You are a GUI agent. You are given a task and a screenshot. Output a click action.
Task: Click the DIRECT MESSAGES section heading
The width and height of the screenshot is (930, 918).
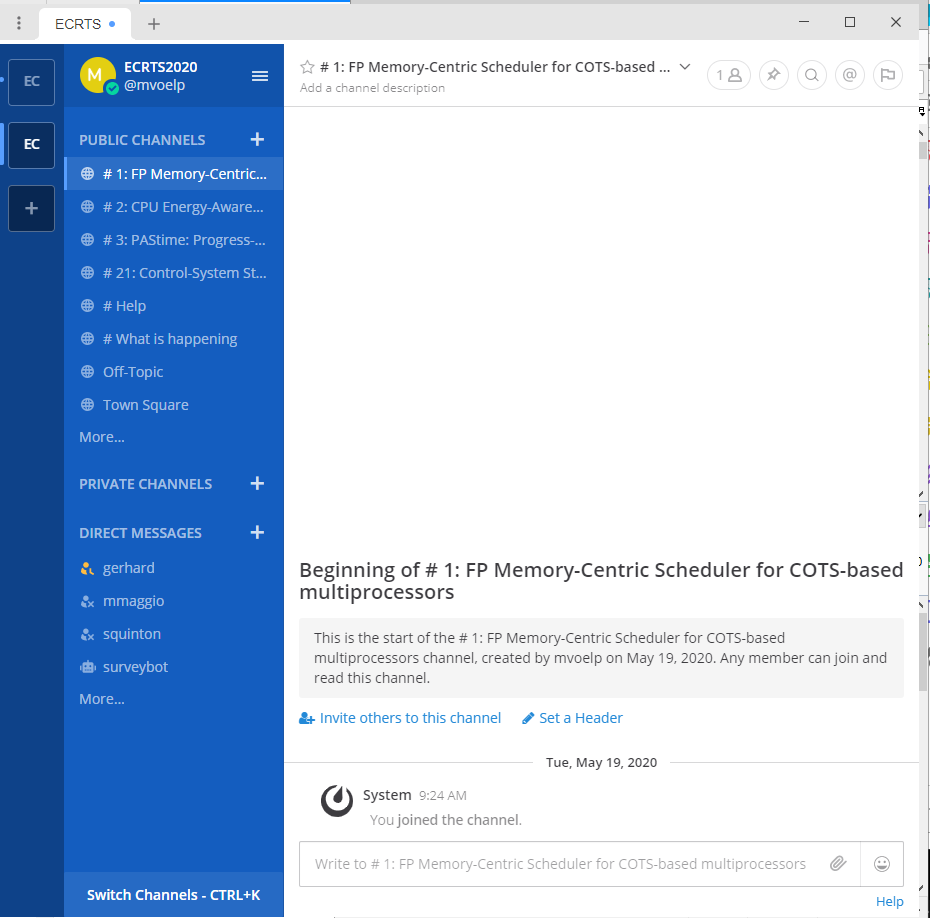pos(141,533)
